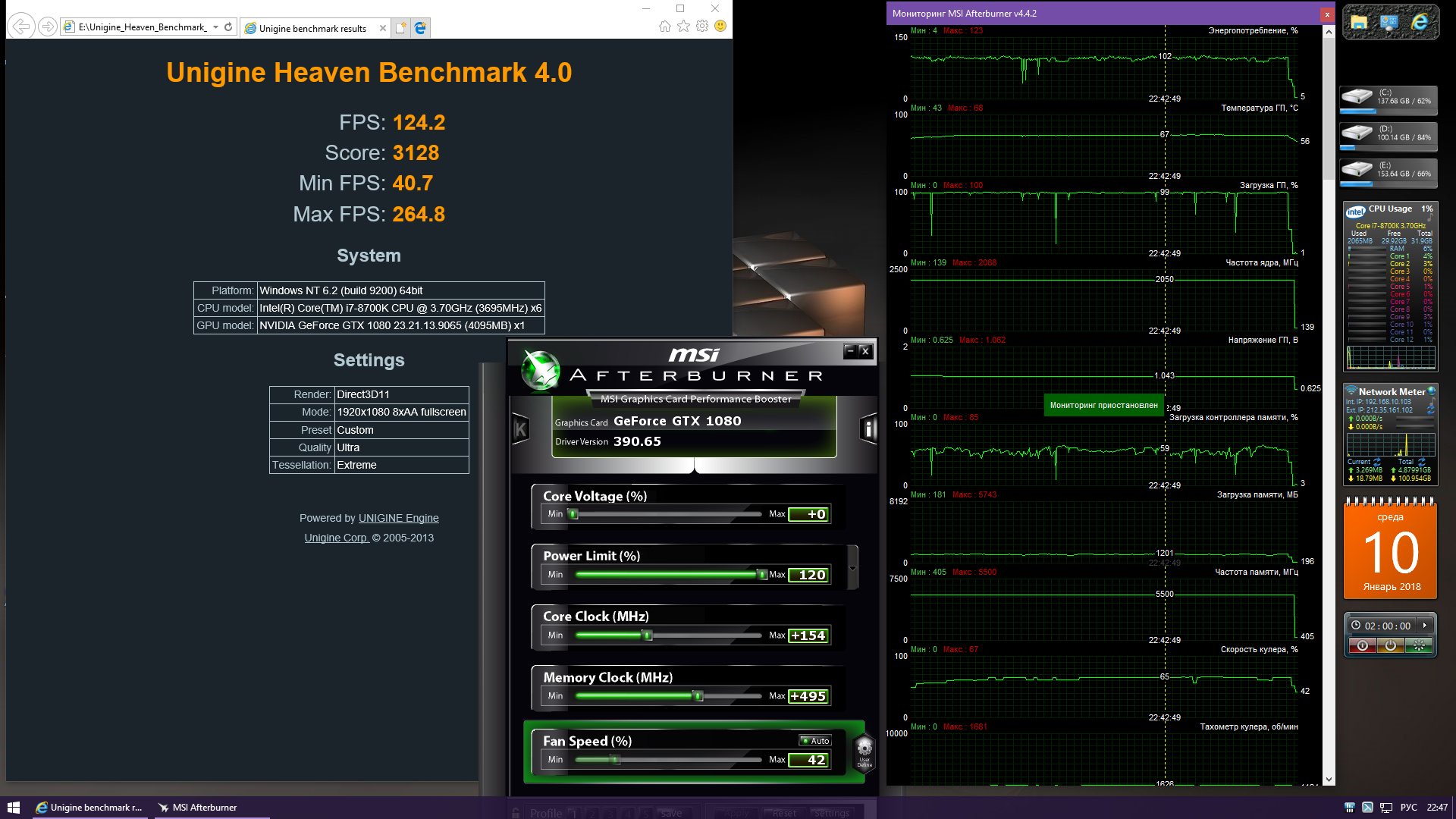Start the shutdown countdown timer play button

[1425, 626]
